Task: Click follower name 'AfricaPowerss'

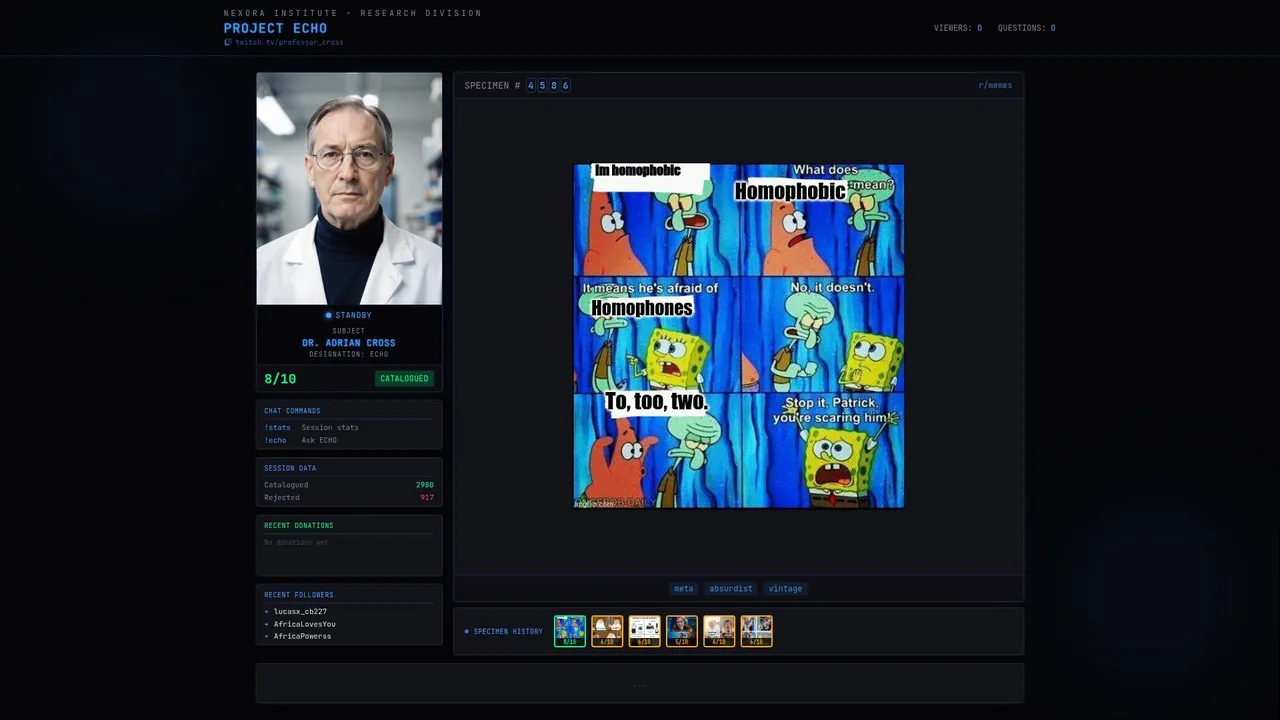Action: pos(302,636)
